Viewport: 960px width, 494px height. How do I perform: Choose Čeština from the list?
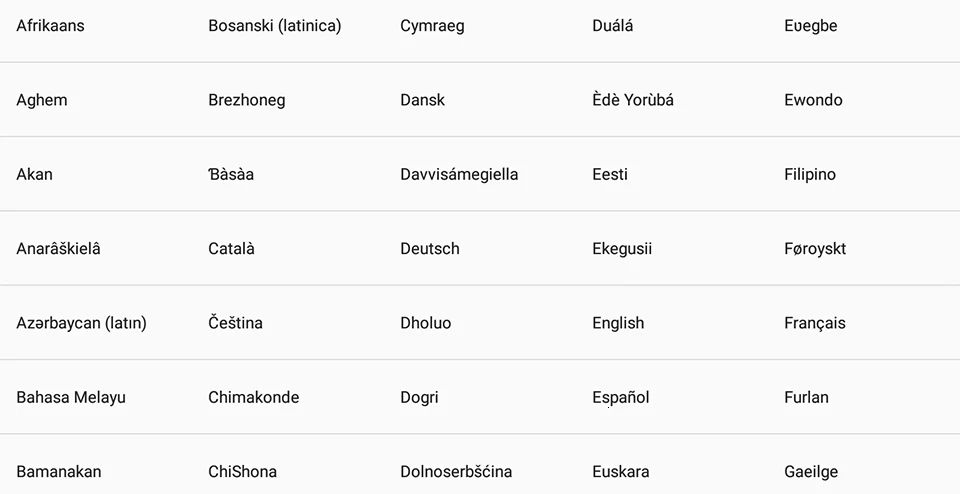coord(236,323)
